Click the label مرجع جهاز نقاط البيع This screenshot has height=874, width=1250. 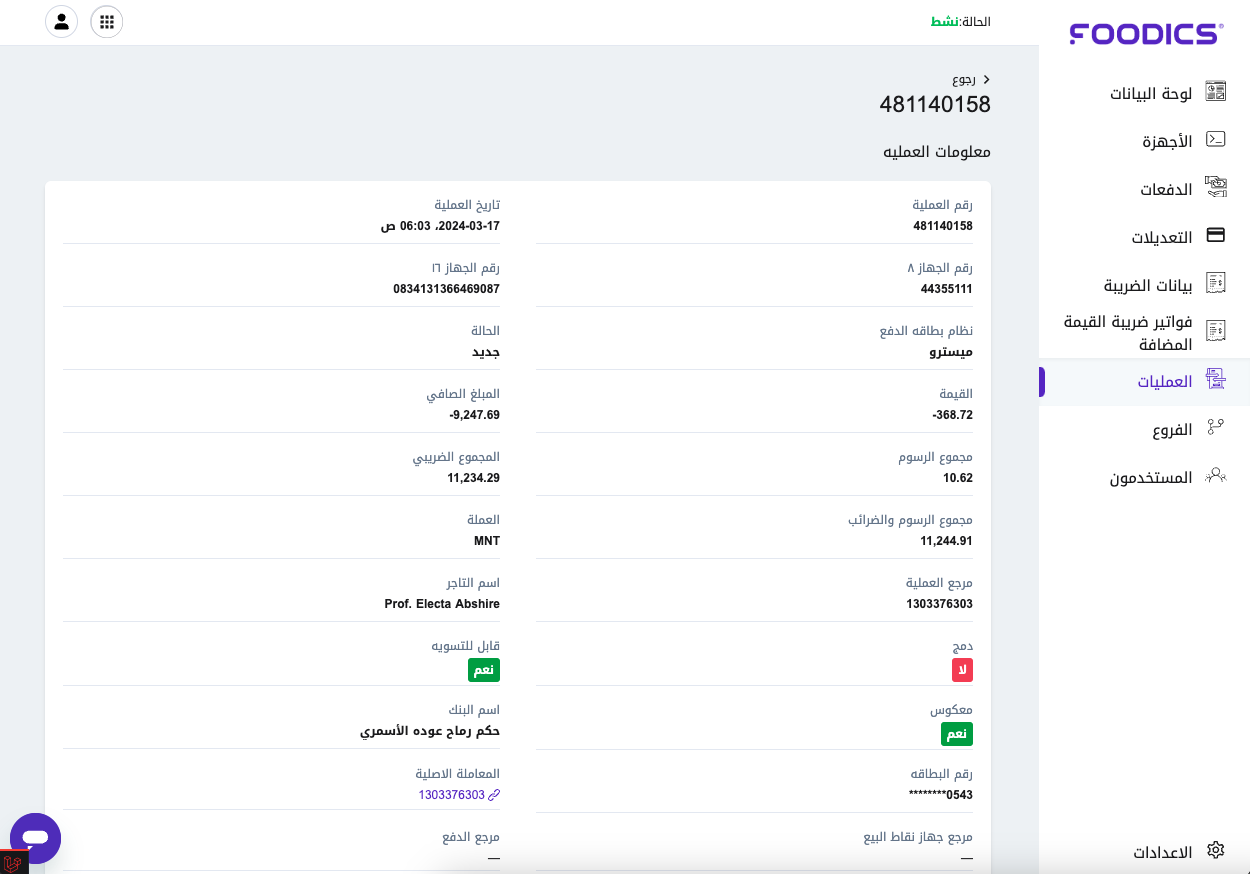click(918, 837)
